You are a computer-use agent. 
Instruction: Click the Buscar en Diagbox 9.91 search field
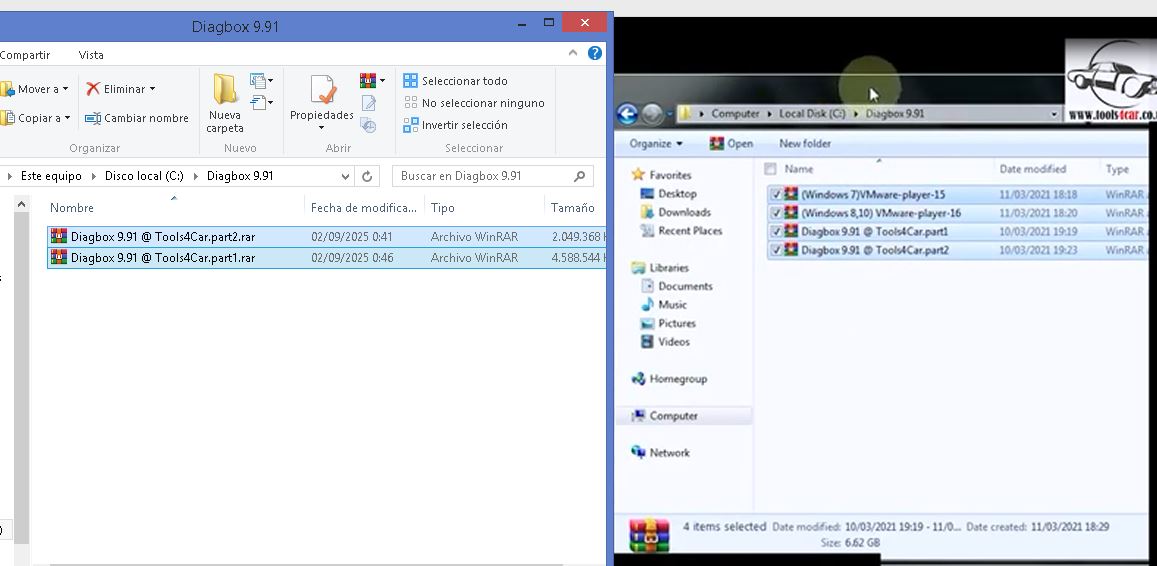click(x=493, y=176)
